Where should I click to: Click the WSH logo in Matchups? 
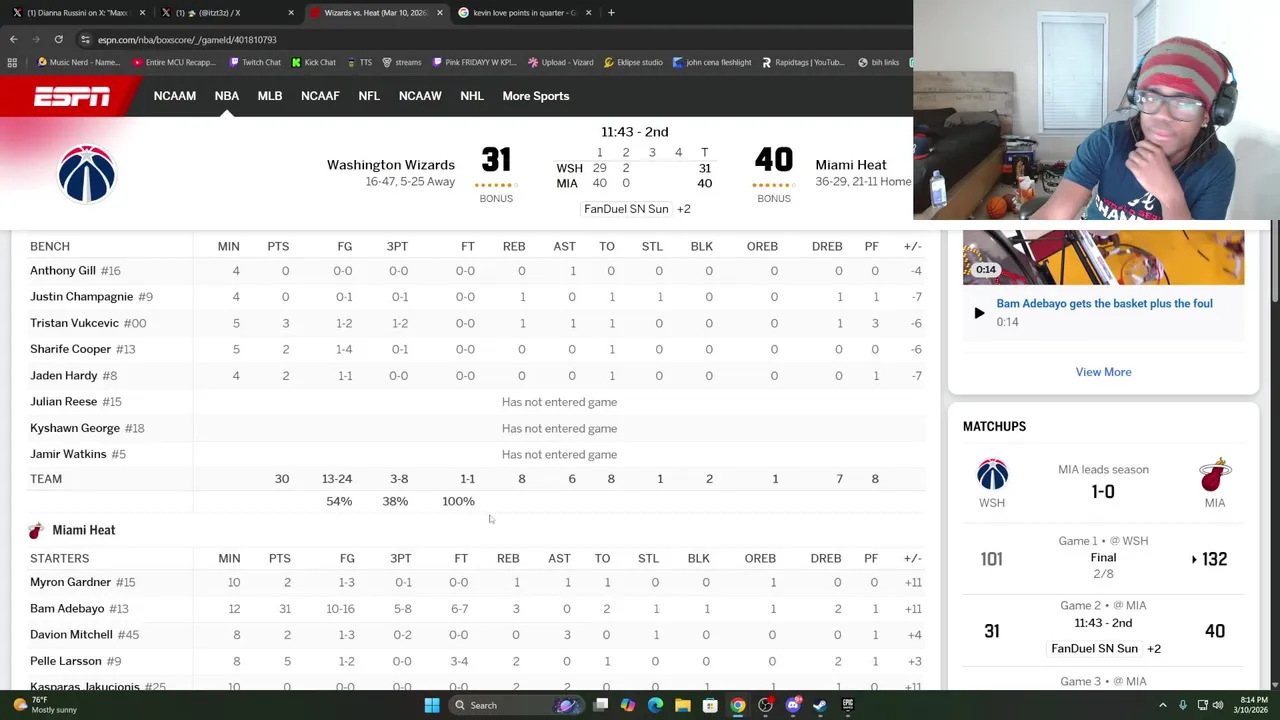pyautogui.click(x=992, y=474)
